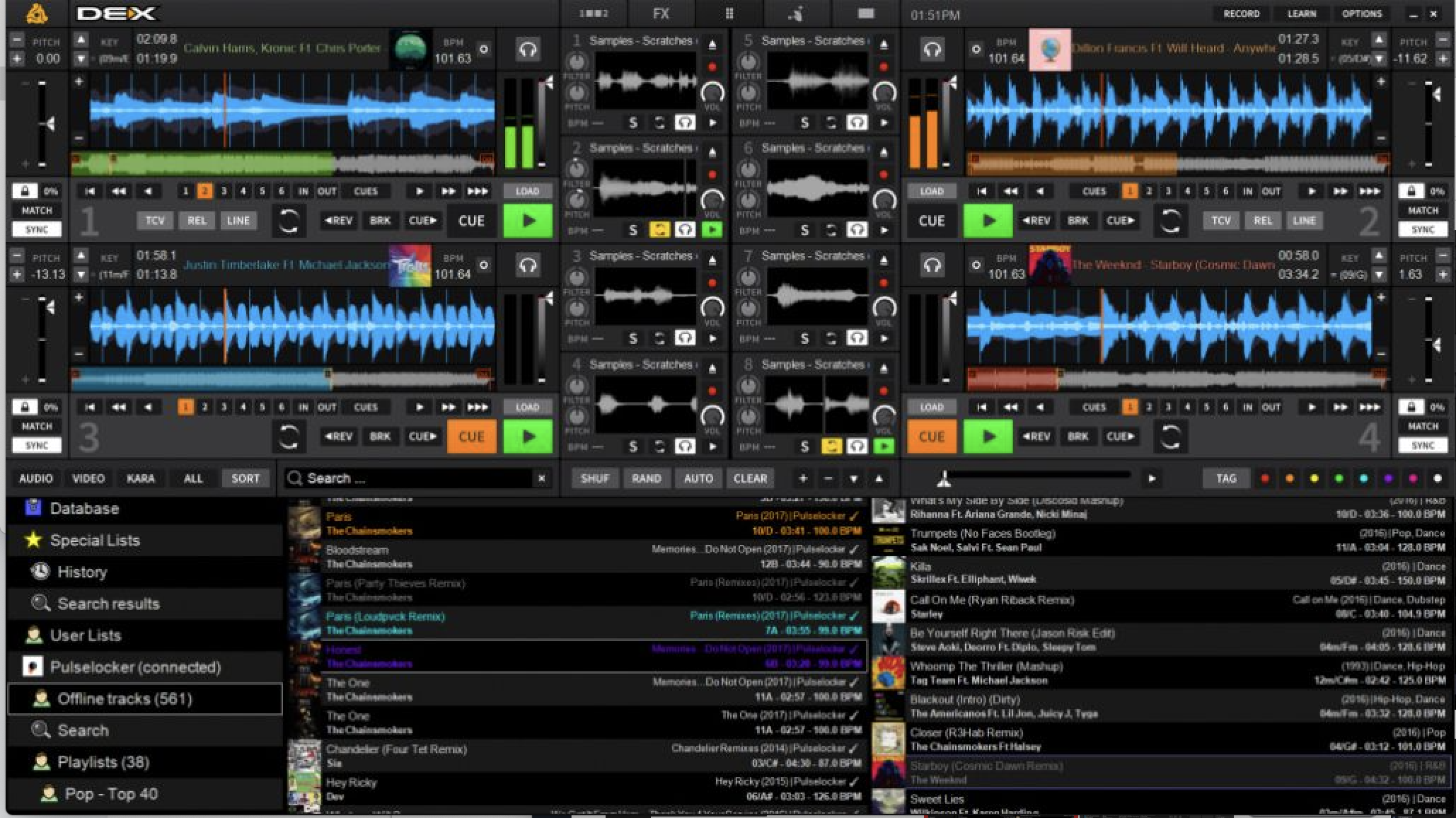The height and width of the screenshot is (818, 1456).
Task: Click REV button on deck 1
Action: 338,221
